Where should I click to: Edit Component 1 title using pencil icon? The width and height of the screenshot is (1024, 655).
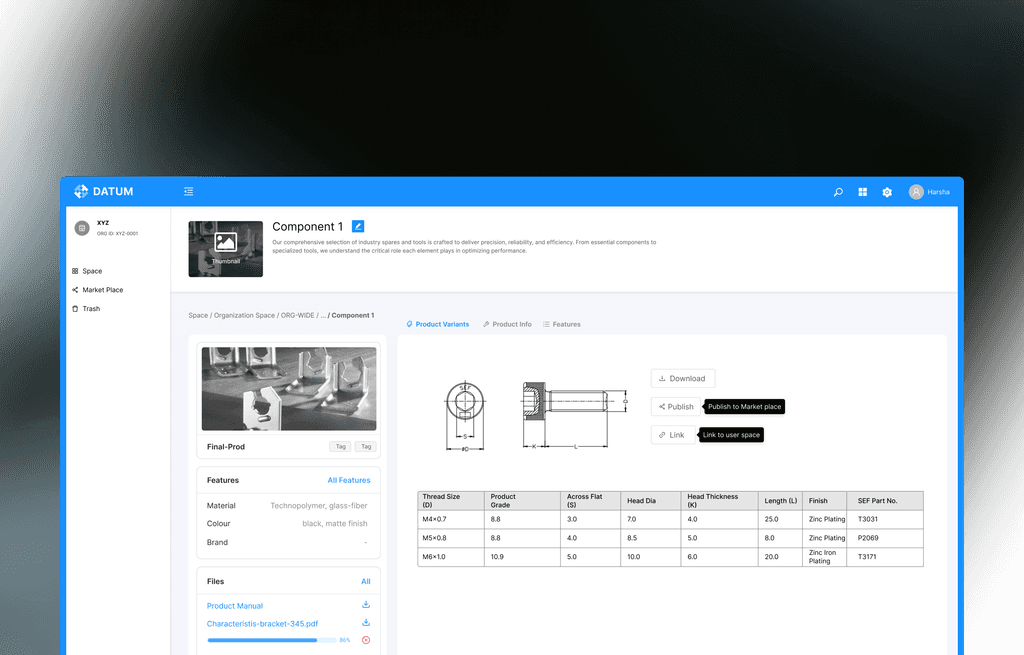[x=358, y=226]
